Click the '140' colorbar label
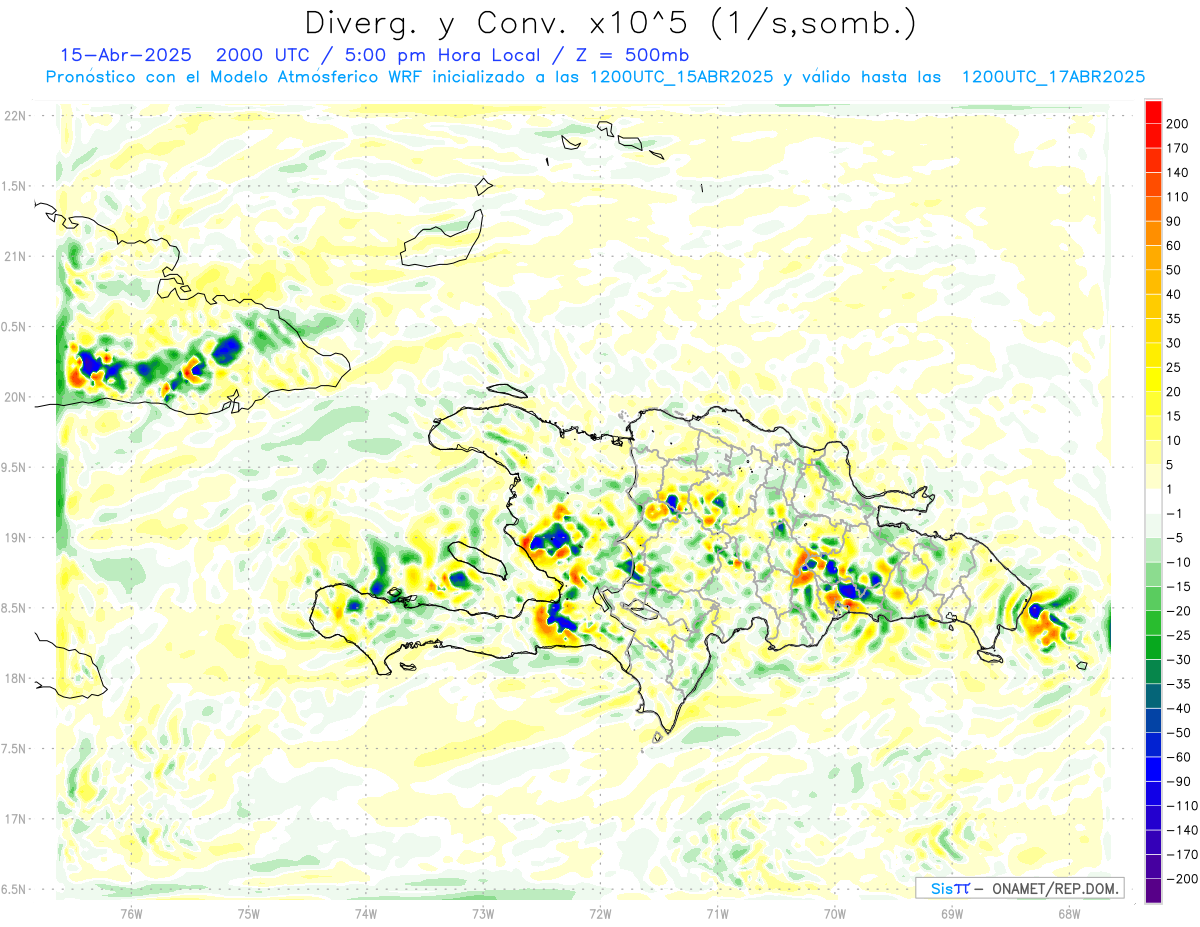Screen dimensions: 1200x927 (x=1177, y=172)
